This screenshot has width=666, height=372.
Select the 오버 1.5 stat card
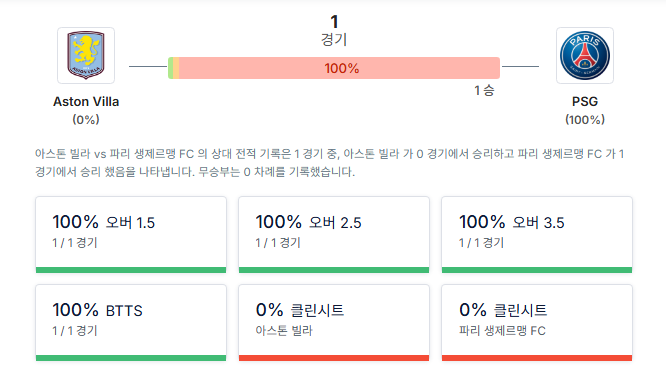(x=131, y=234)
